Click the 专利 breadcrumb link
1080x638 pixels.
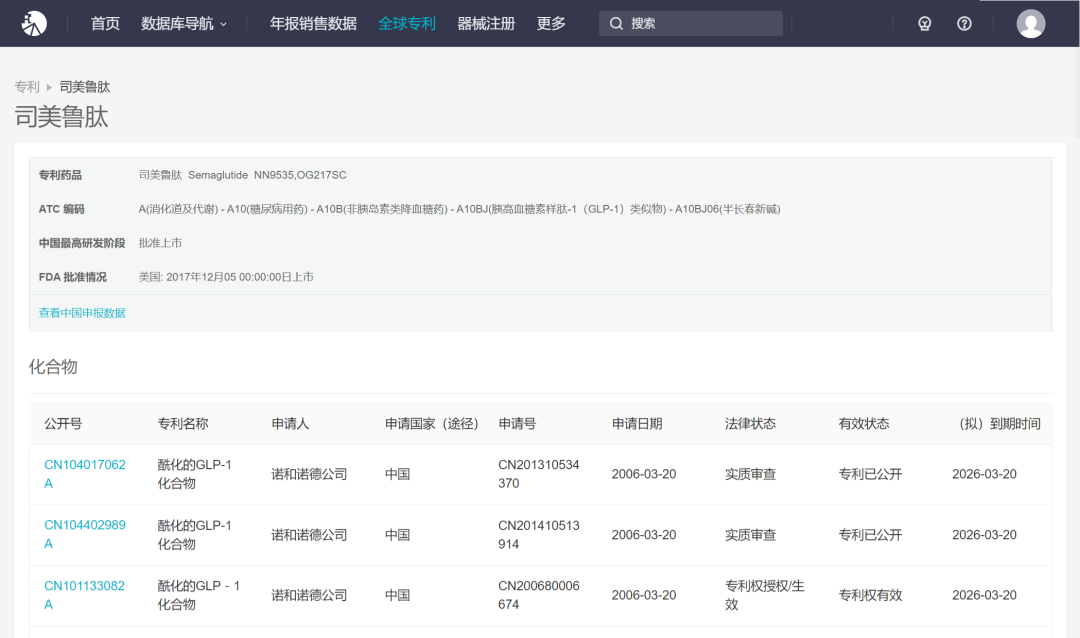click(27, 87)
